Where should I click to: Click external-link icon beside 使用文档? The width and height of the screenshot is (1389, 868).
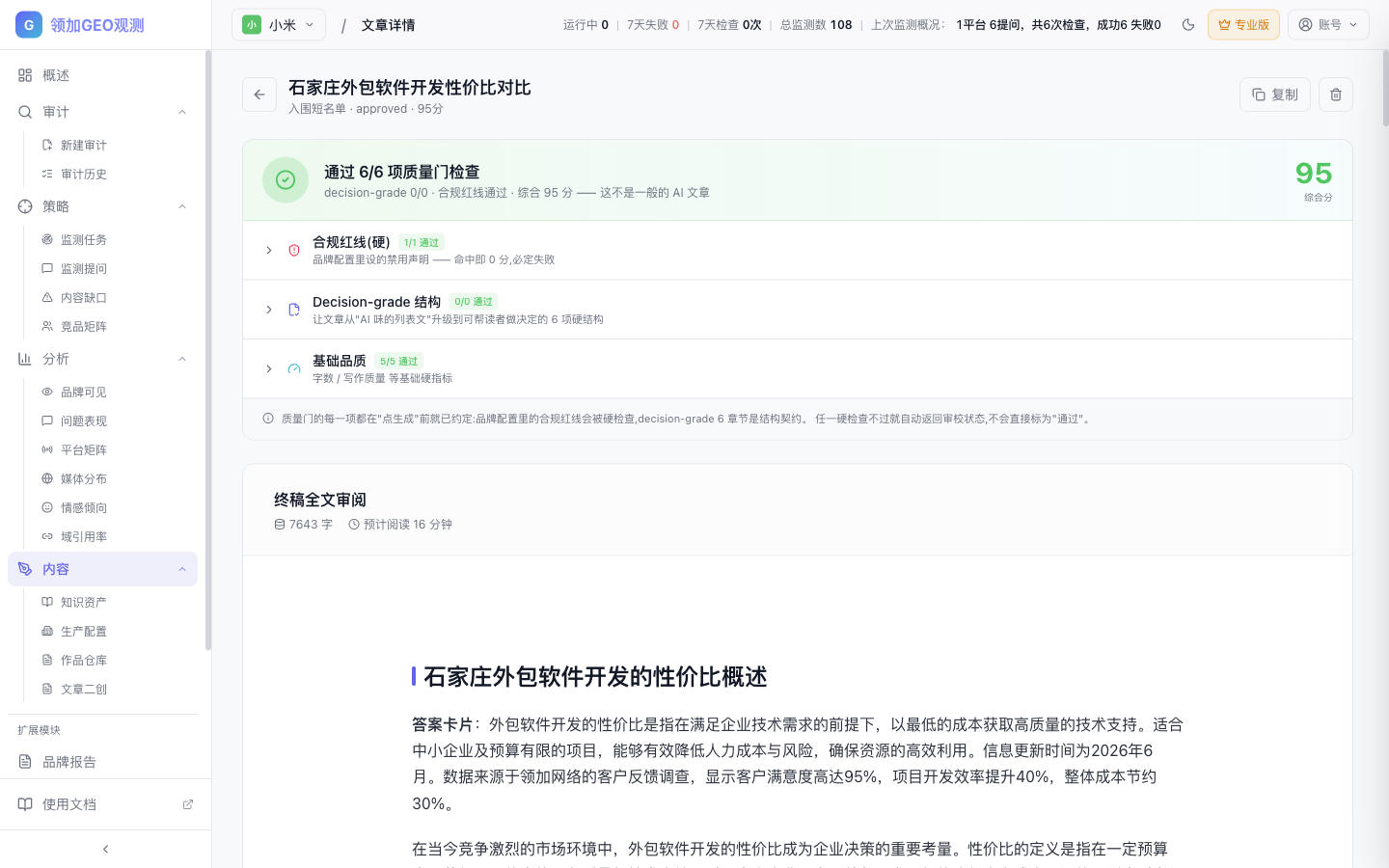coord(188,804)
